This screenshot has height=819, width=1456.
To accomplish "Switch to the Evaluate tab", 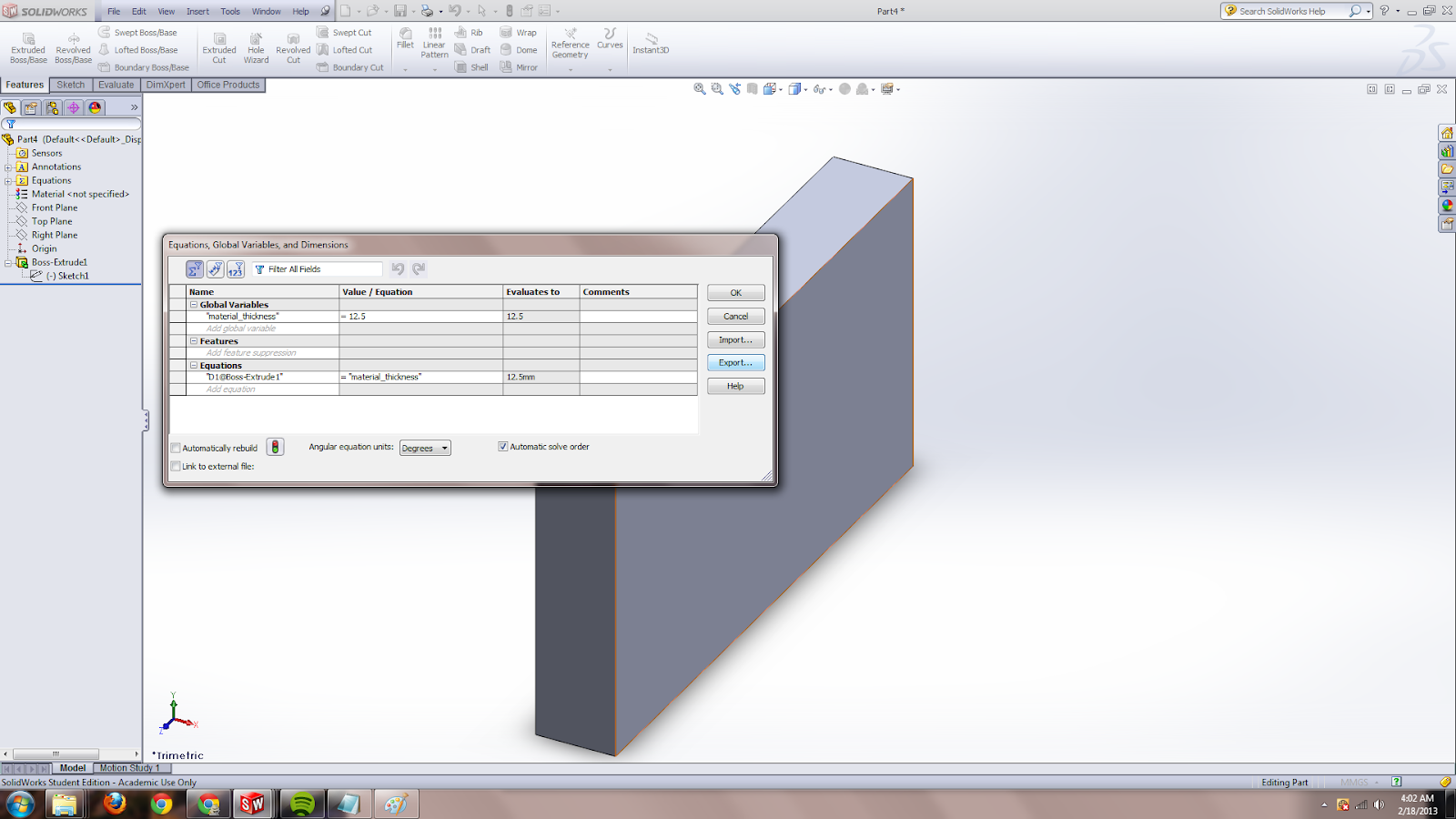I will pos(116,85).
